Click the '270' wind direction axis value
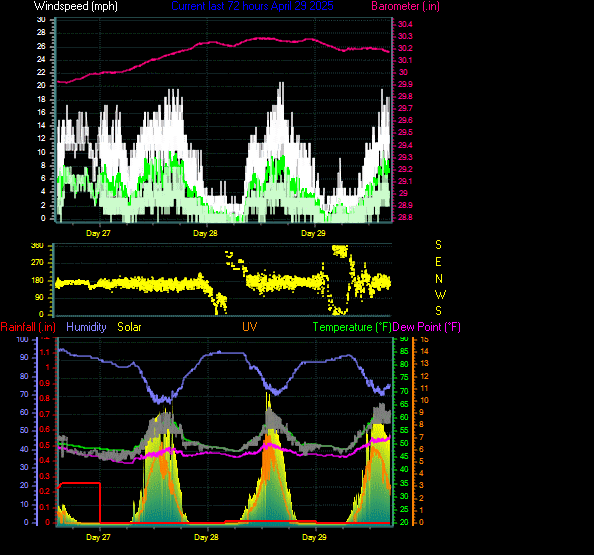Screen dimensions: 594x555 click(x=37, y=262)
